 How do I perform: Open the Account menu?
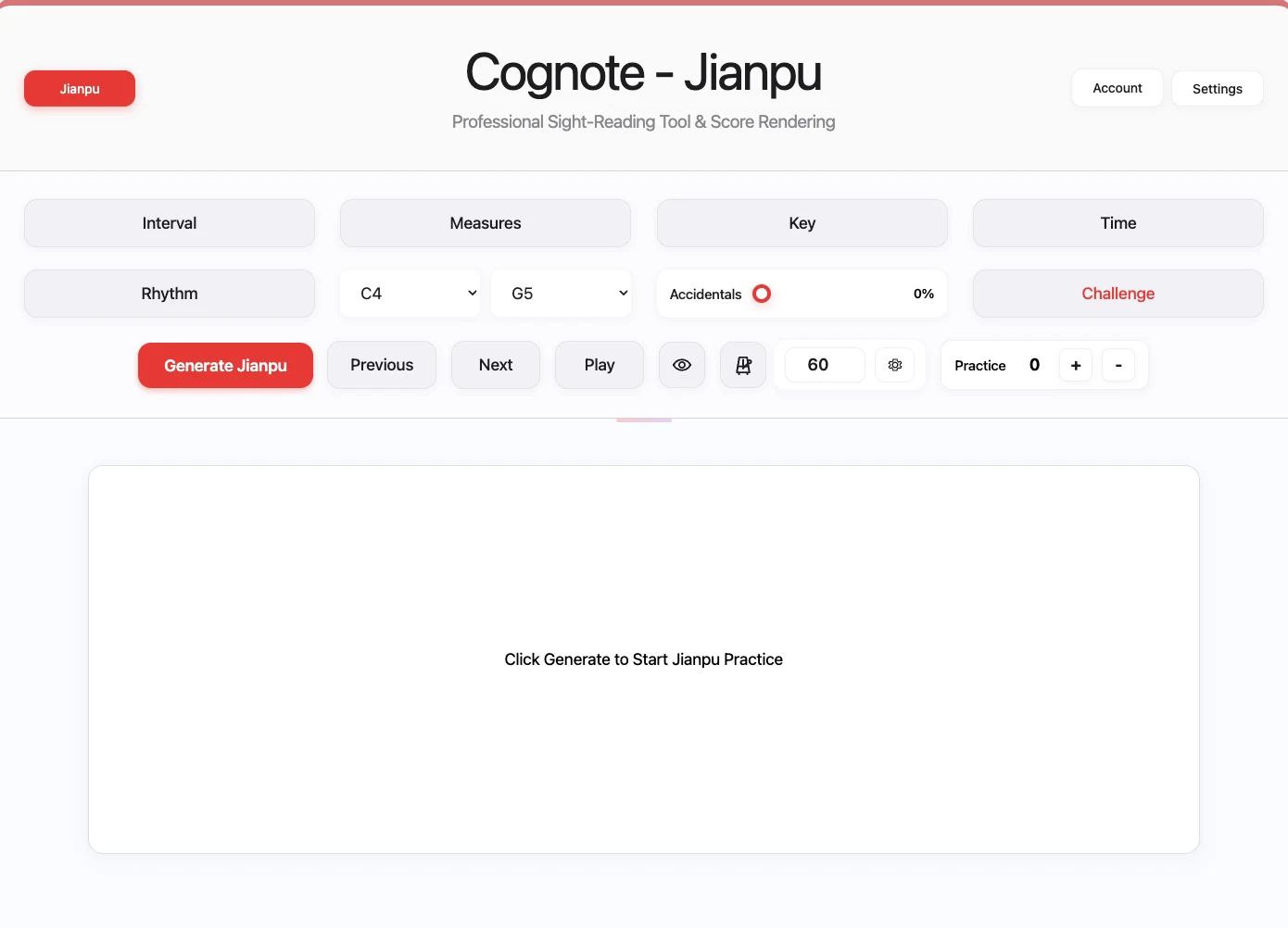click(1118, 88)
